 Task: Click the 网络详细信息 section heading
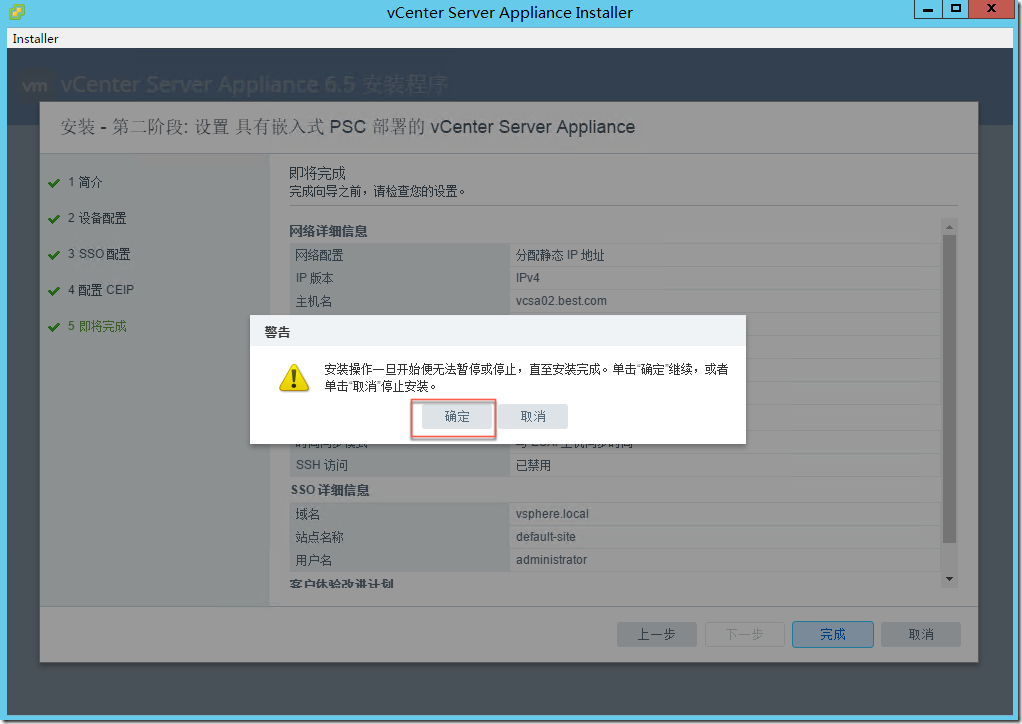[x=328, y=231]
